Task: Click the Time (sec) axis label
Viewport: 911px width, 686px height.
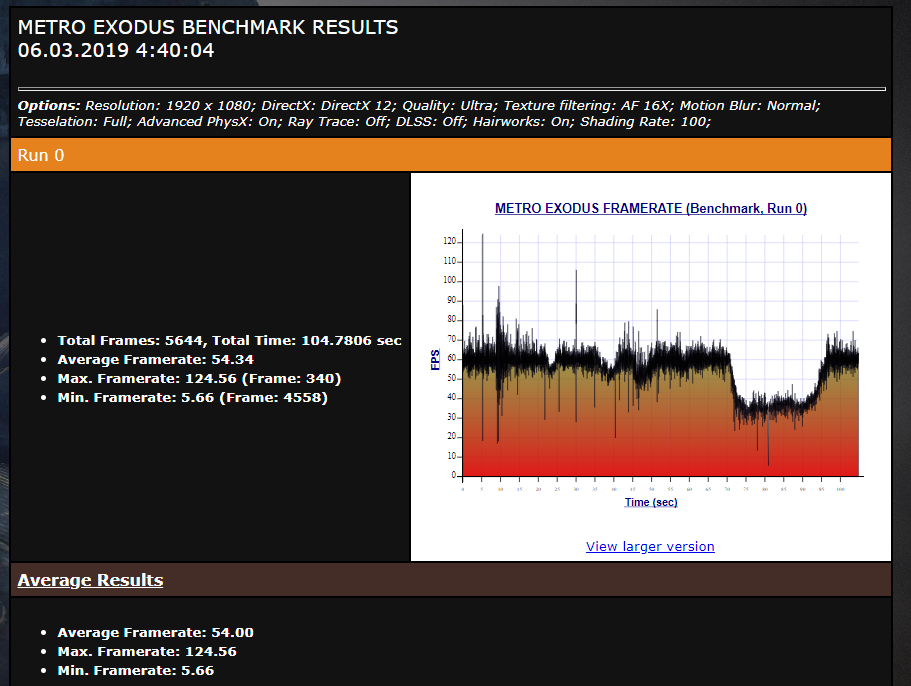Action: pyautogui.click(x=651, y=502)
